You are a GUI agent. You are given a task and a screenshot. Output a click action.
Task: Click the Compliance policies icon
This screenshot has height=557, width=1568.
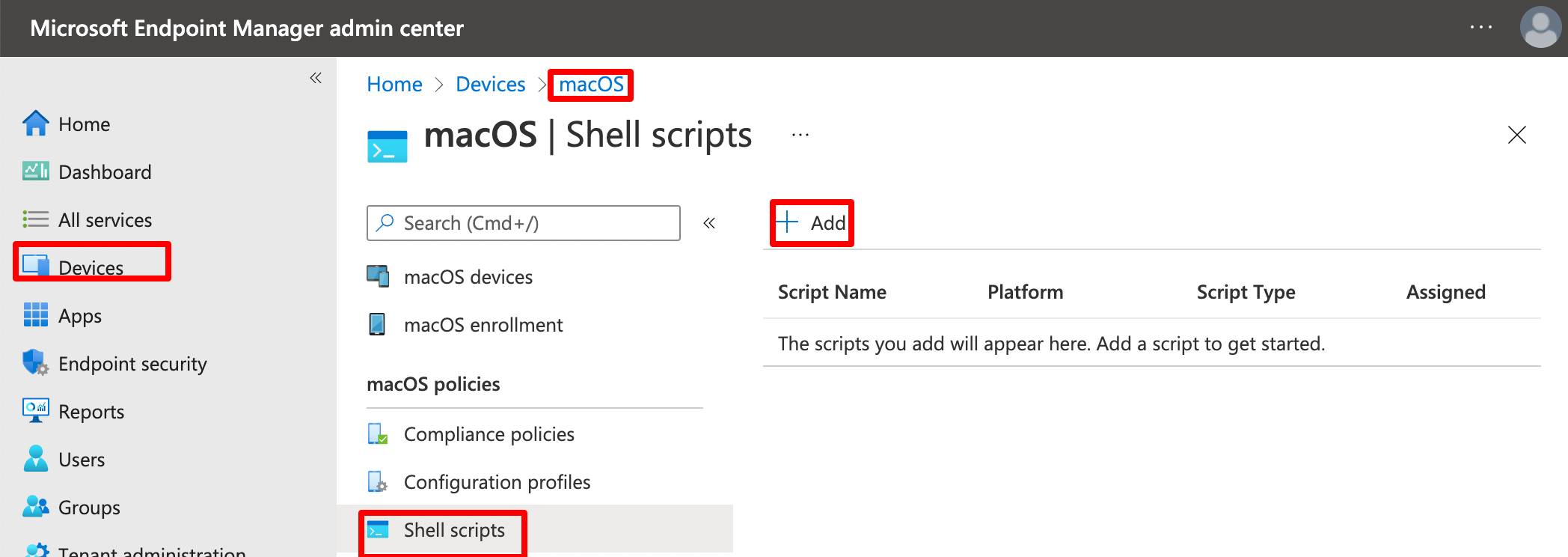pyautogui.click(x=378, y=433)
